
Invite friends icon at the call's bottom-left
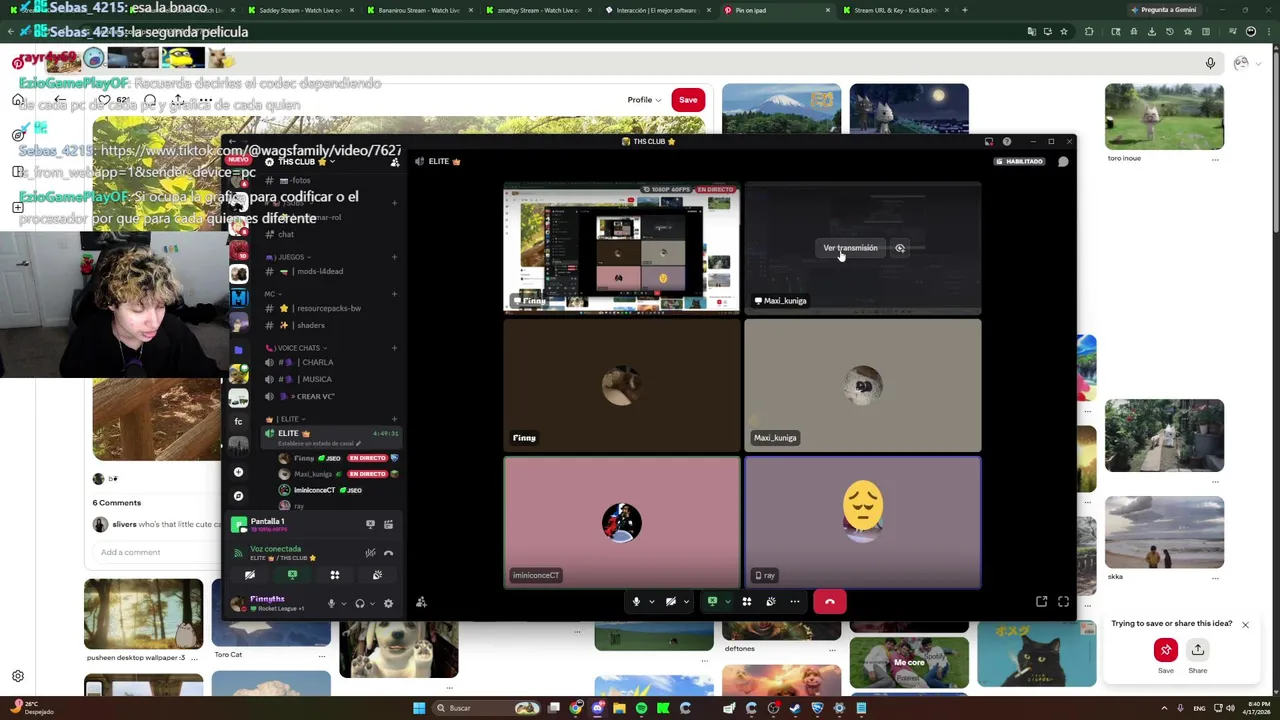[x=421, y=602]
